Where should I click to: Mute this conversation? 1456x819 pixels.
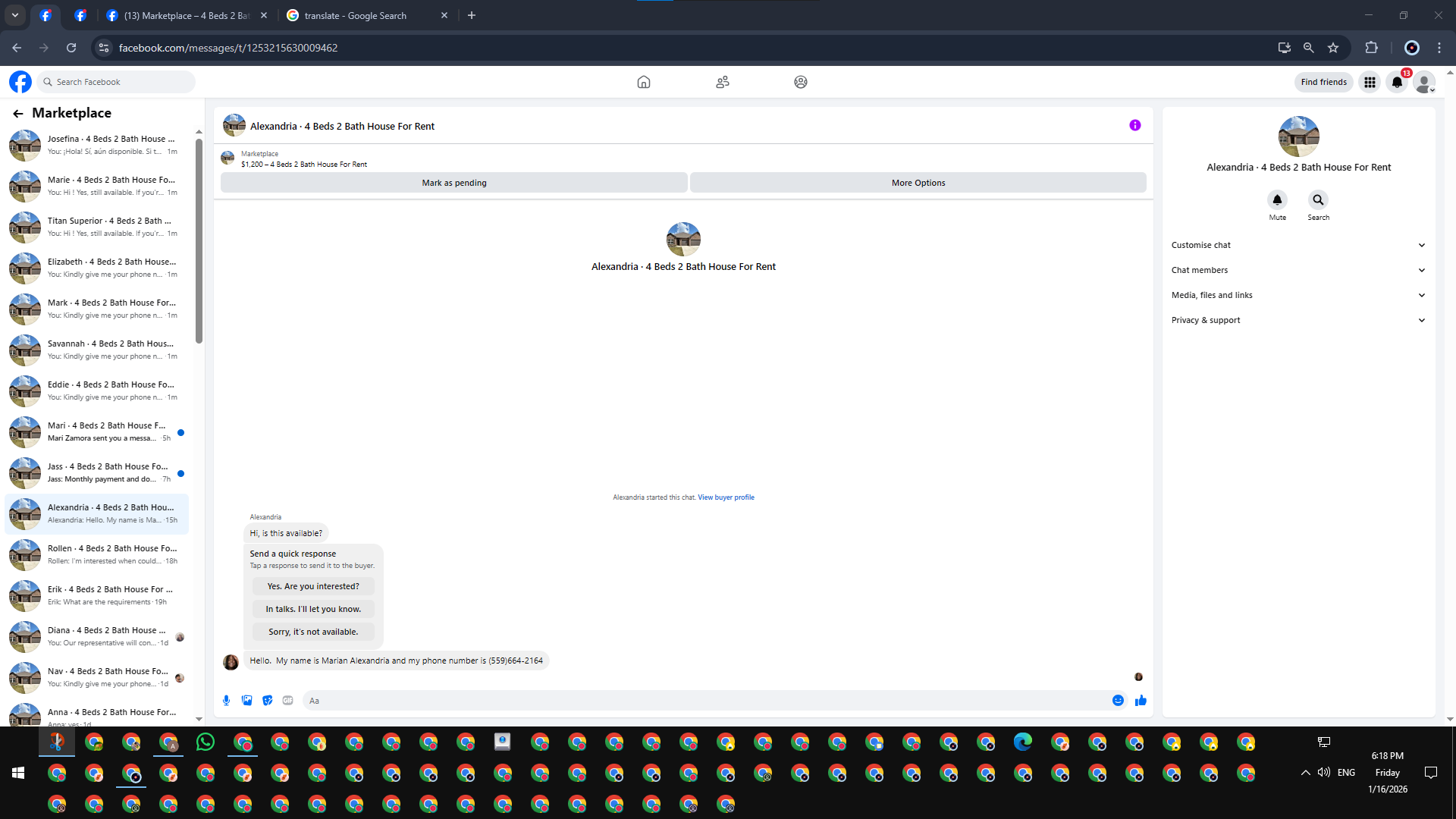[x=1277, y=200]
